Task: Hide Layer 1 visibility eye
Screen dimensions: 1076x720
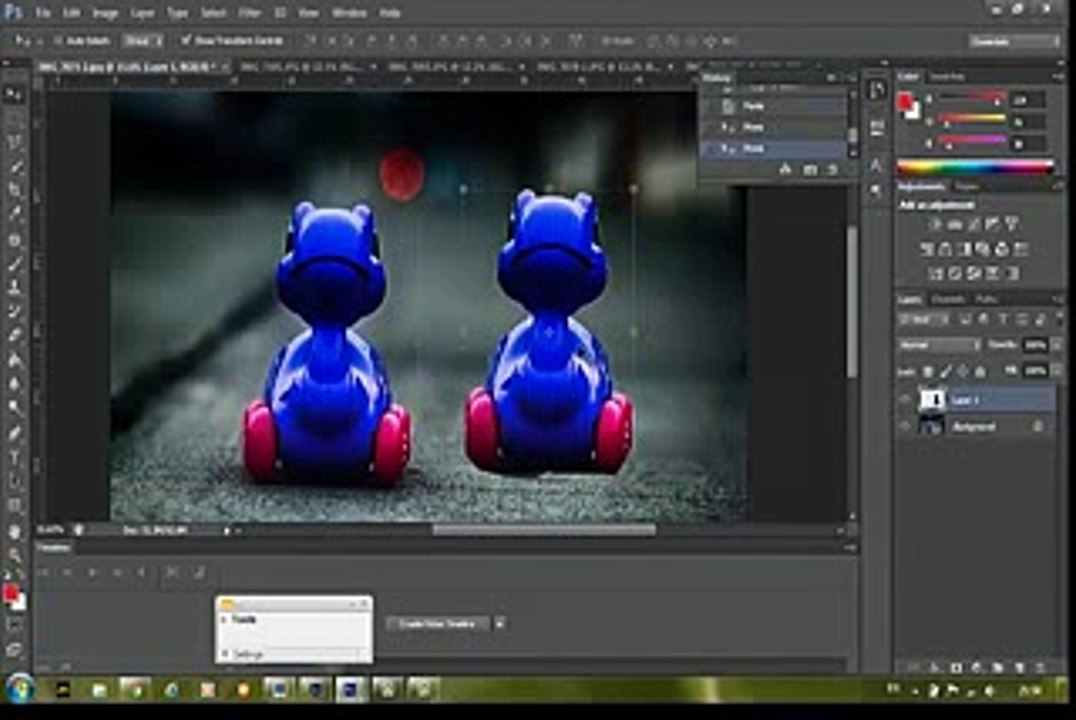Action: [x=906, y=399]
